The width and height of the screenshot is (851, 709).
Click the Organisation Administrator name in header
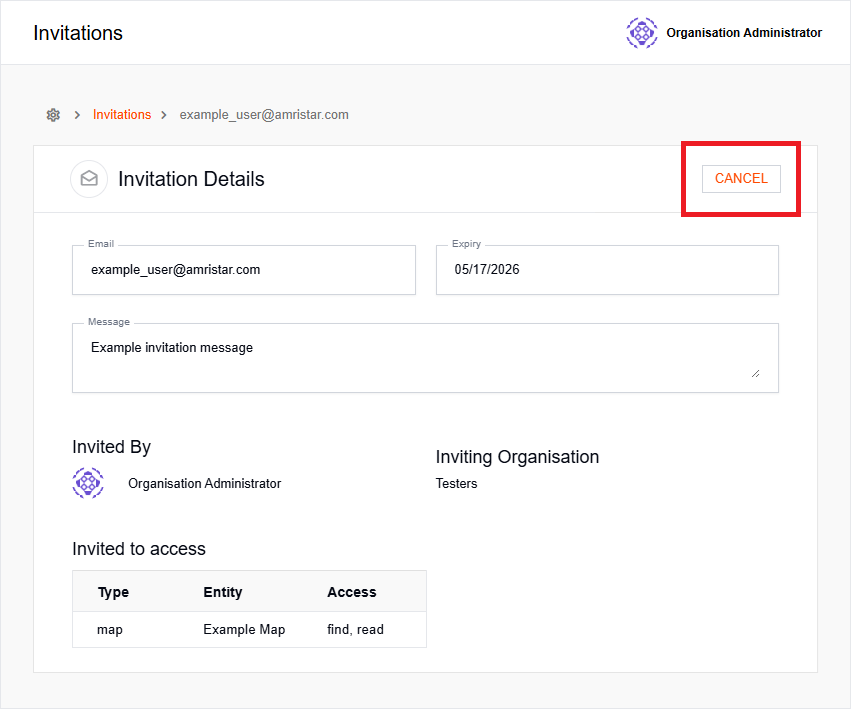coord(744,33)
